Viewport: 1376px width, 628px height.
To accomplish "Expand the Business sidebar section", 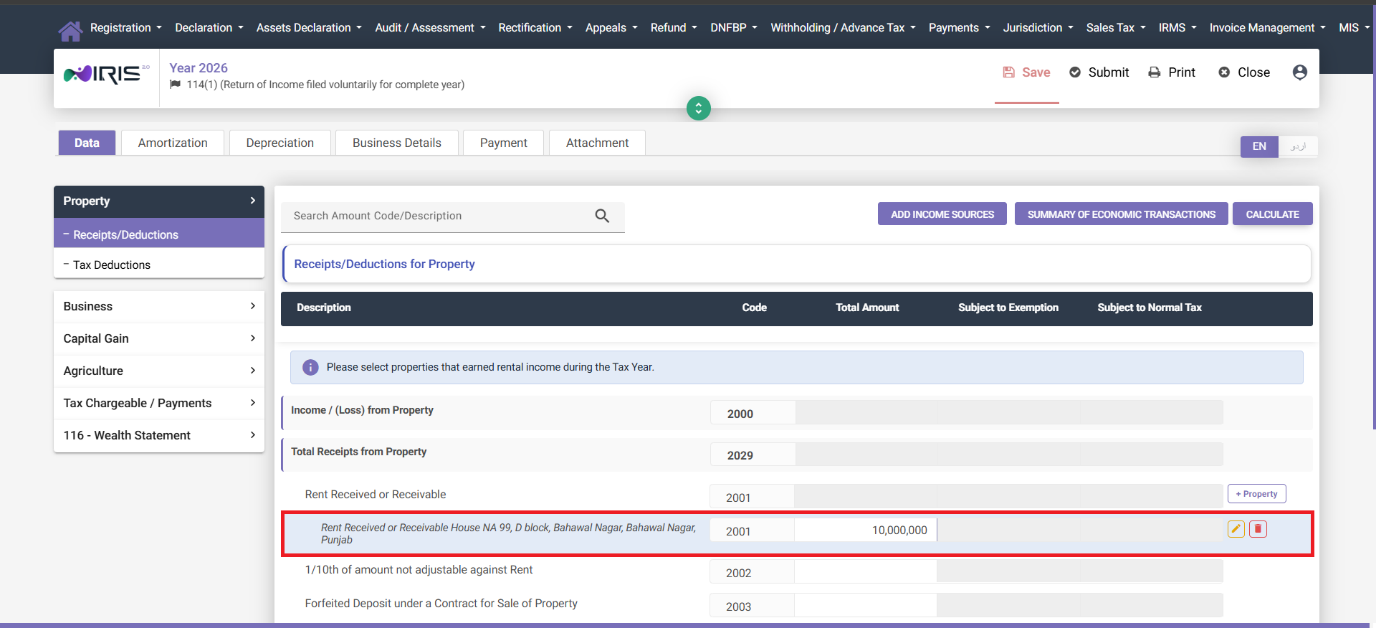I will [159, 306].
